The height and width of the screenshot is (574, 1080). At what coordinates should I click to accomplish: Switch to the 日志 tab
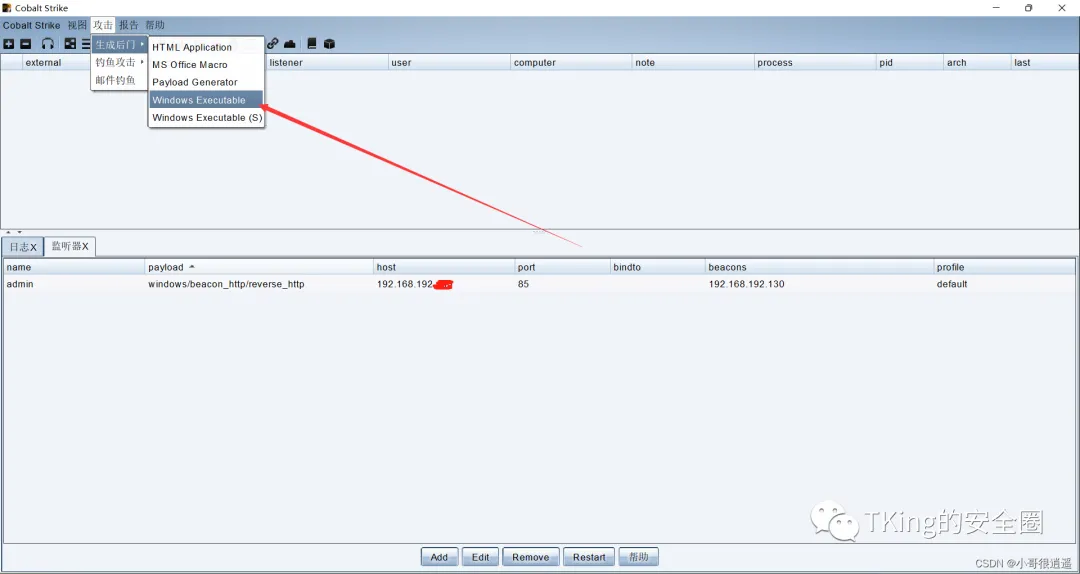point(23,247)
